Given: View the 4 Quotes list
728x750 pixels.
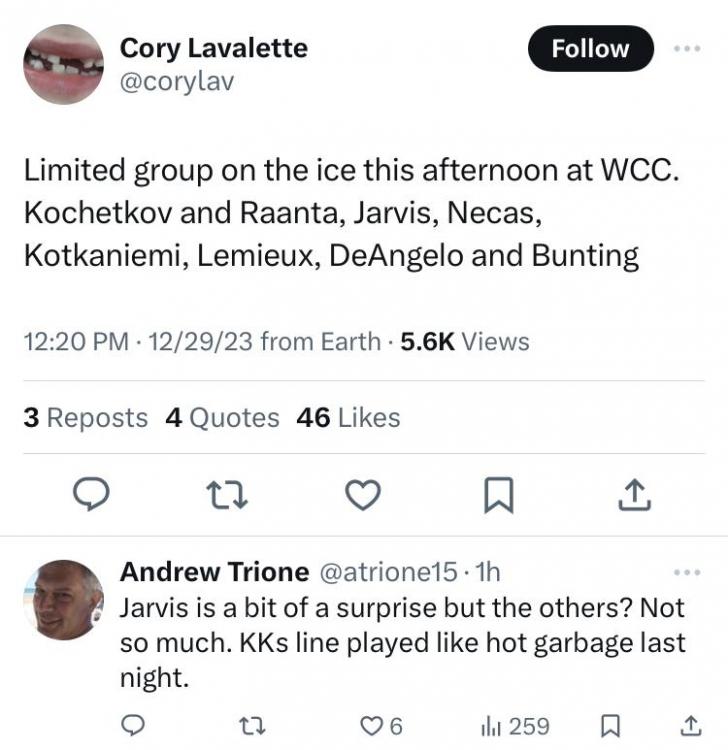Looking at the screenshot, I should point(222,417).
